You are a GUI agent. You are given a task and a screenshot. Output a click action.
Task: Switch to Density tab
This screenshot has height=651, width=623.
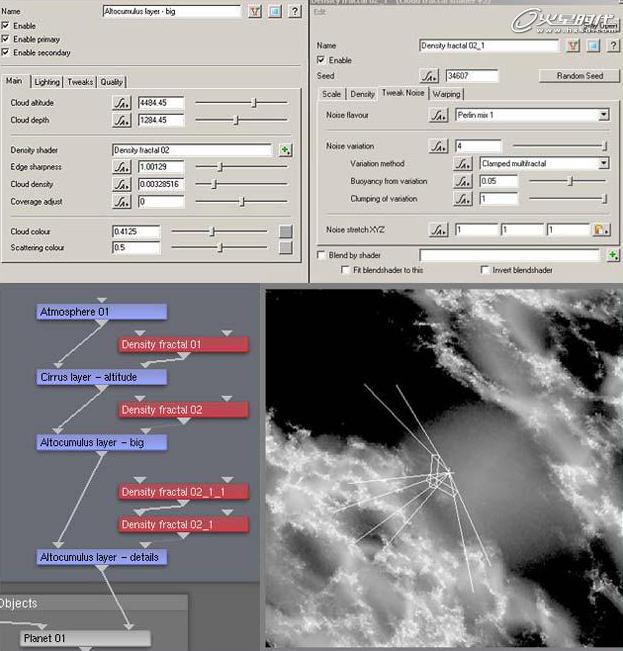pyautogui.click(x=362, y=94)
